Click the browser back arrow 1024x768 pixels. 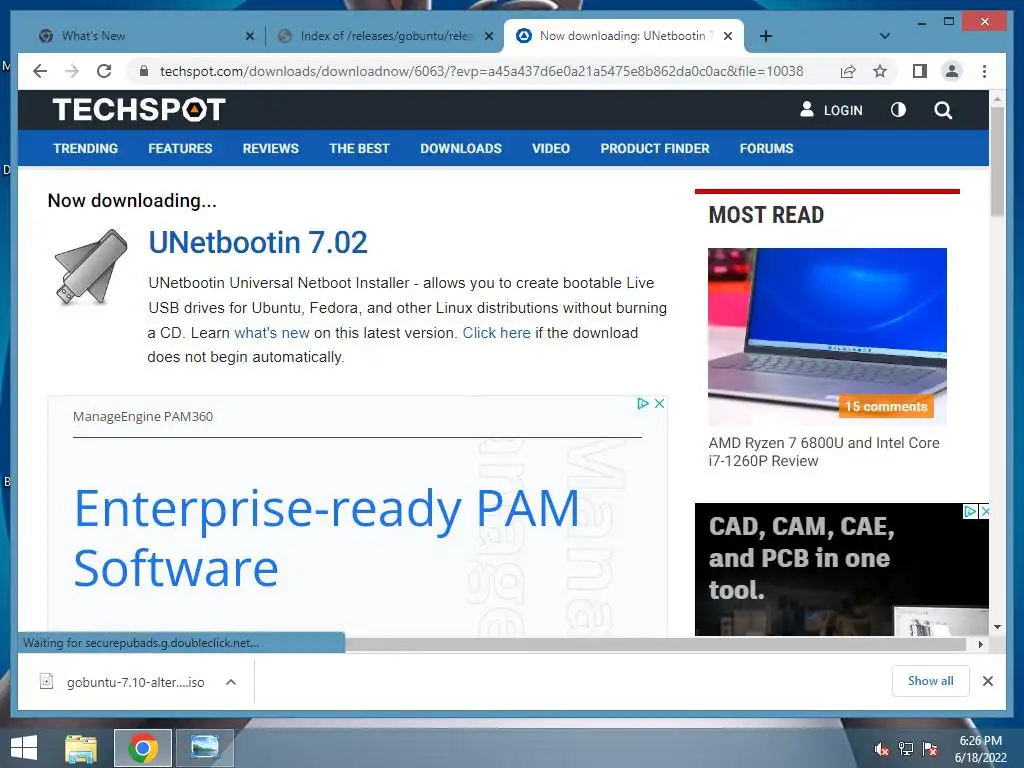pos(40,71)
